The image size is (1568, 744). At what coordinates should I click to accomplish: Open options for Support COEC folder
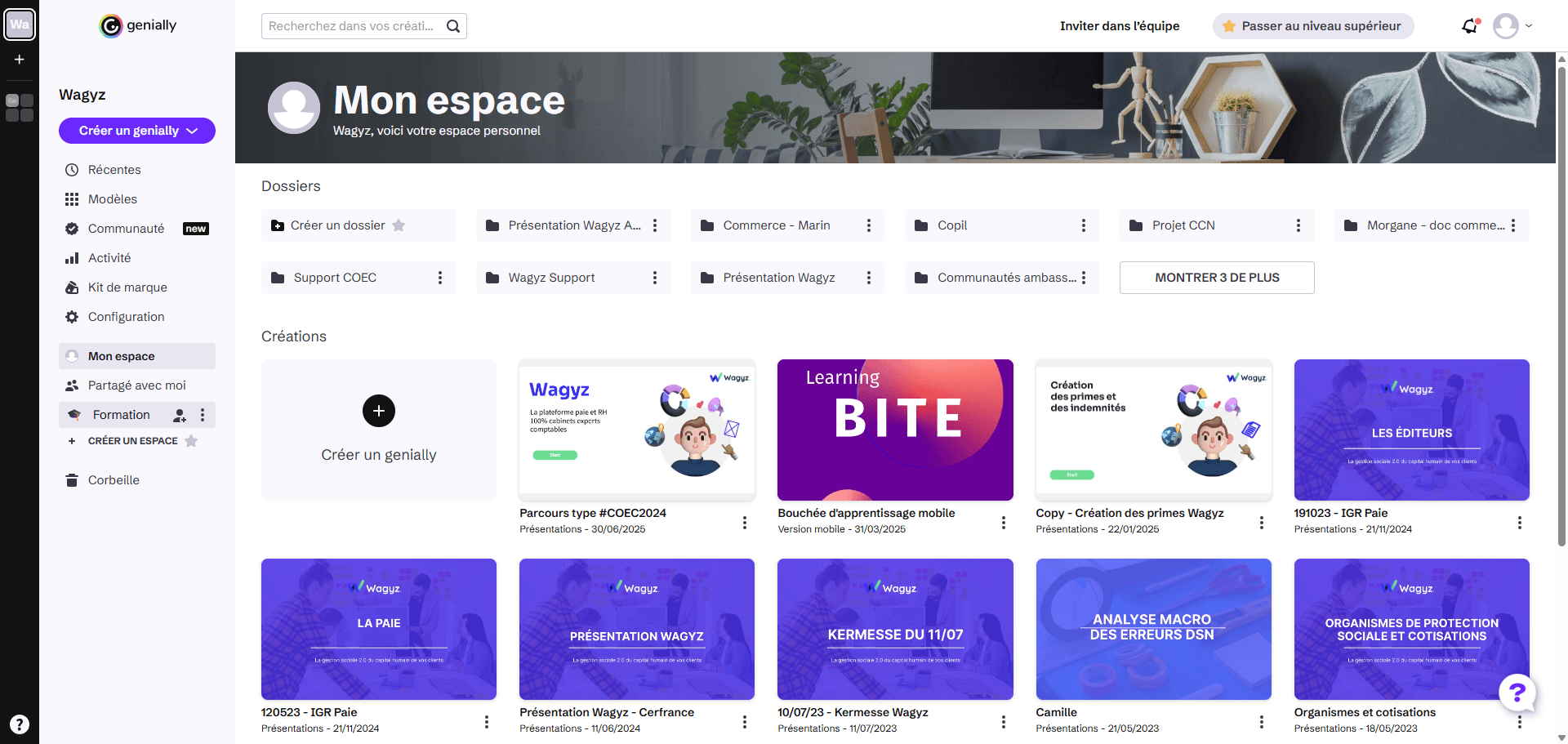point(440,278)
